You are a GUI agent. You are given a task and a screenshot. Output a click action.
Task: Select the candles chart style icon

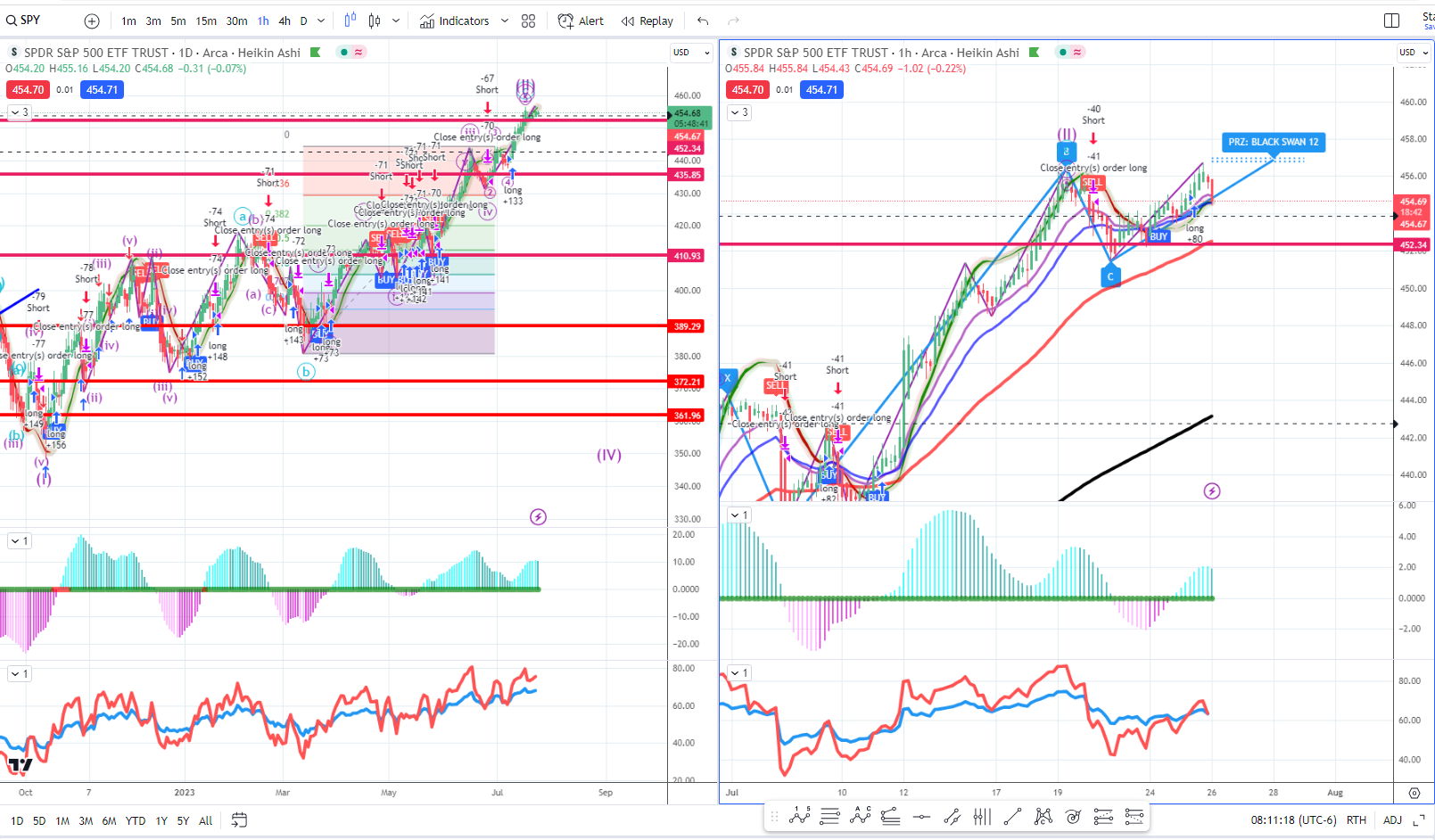[375, 21]
